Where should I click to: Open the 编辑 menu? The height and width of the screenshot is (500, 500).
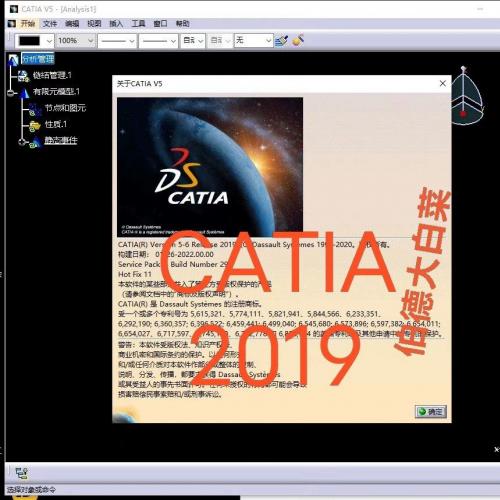click(x=72, y=24)
